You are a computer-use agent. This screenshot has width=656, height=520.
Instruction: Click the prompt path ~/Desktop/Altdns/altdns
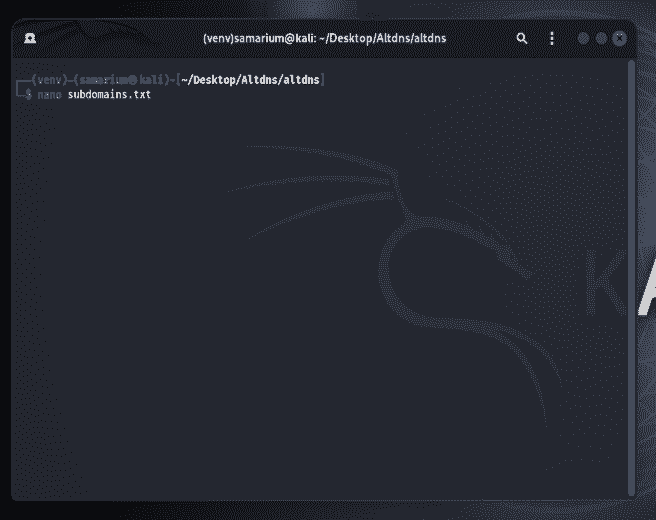click(x=250, y=79)
